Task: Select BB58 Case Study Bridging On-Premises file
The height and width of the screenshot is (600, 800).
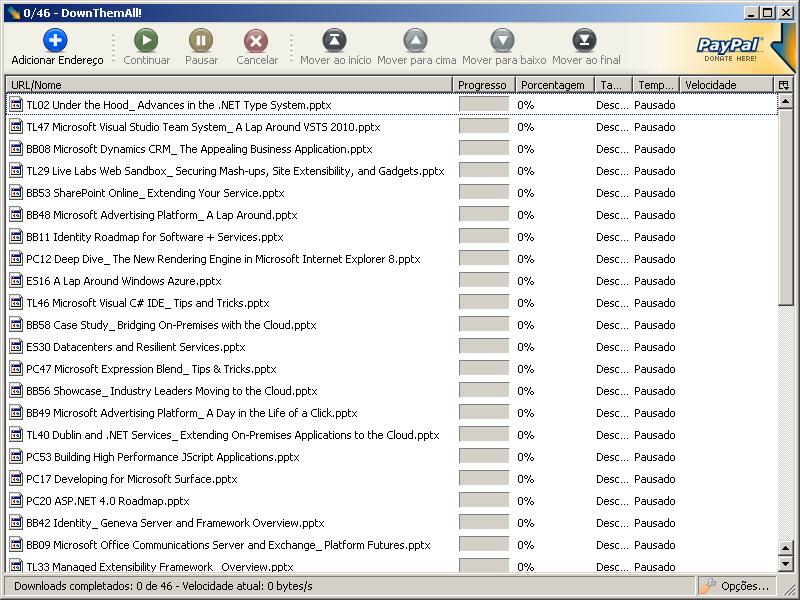Action: tap(392, 325)
